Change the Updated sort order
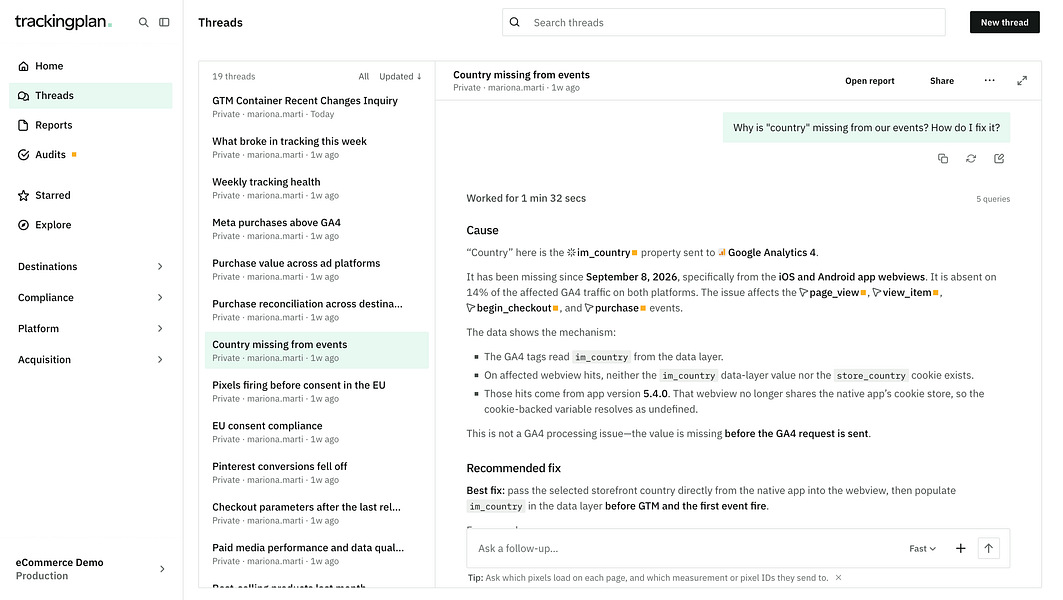This screenshot has width=1063, height=600. point(400,77)
